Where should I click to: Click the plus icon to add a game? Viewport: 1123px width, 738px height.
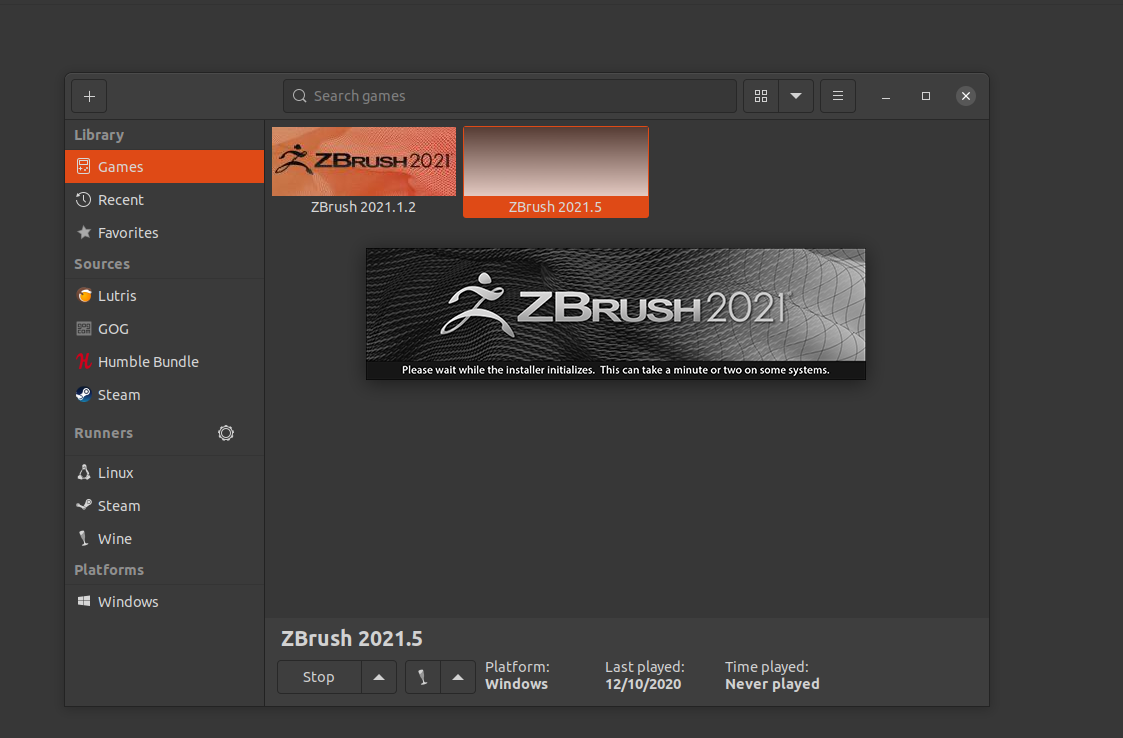tap(89, 96)
